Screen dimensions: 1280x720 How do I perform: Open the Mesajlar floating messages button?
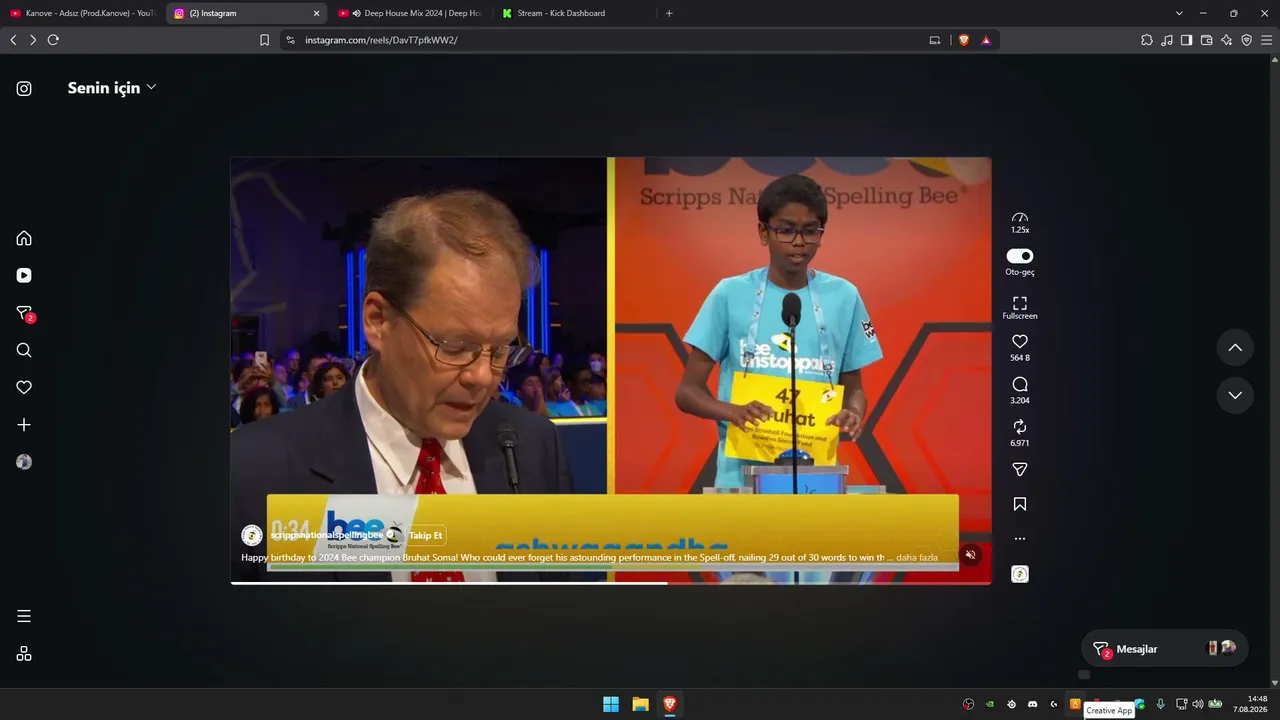pyautogui.click(x=1164, y=649)
